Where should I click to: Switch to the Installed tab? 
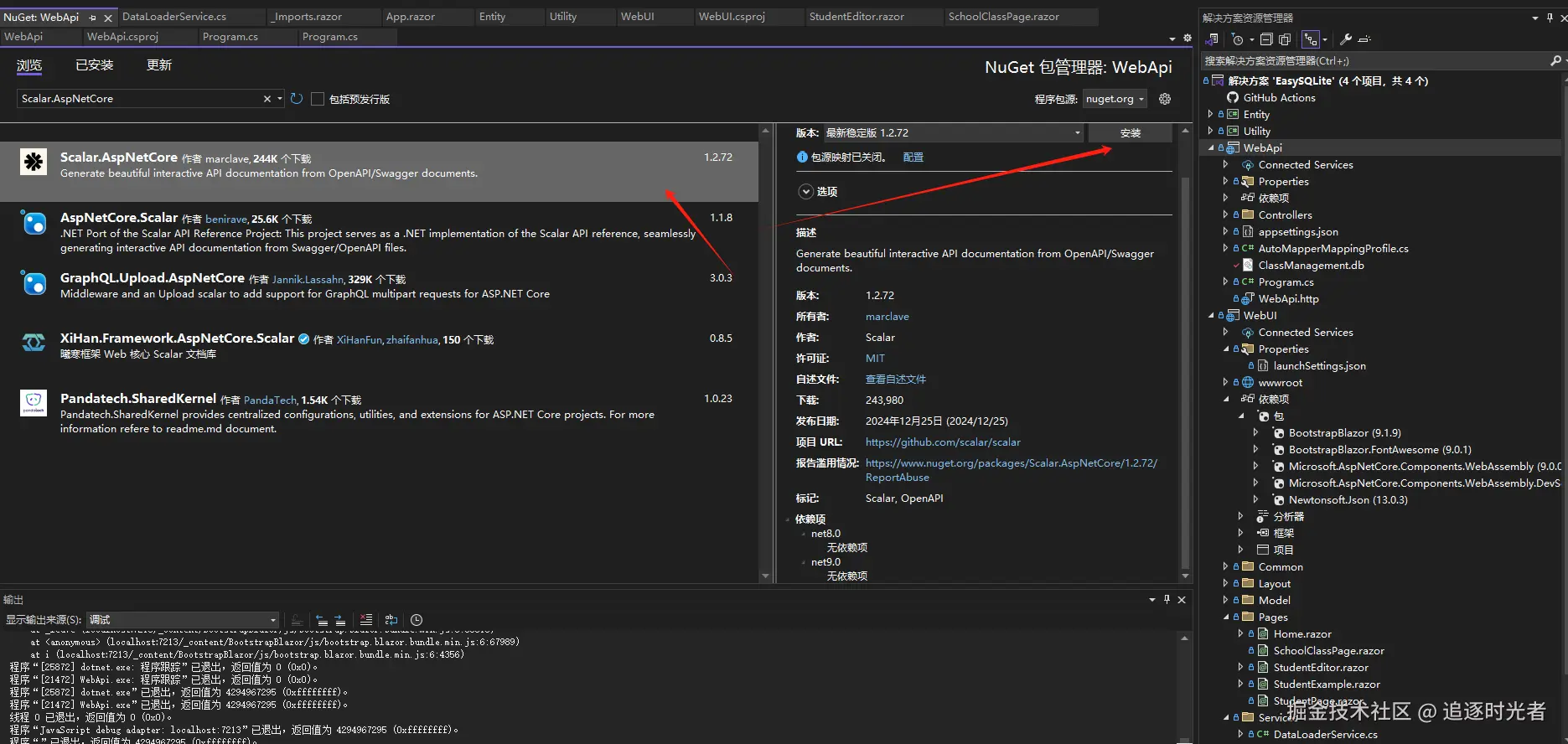[x=95, y=65]
